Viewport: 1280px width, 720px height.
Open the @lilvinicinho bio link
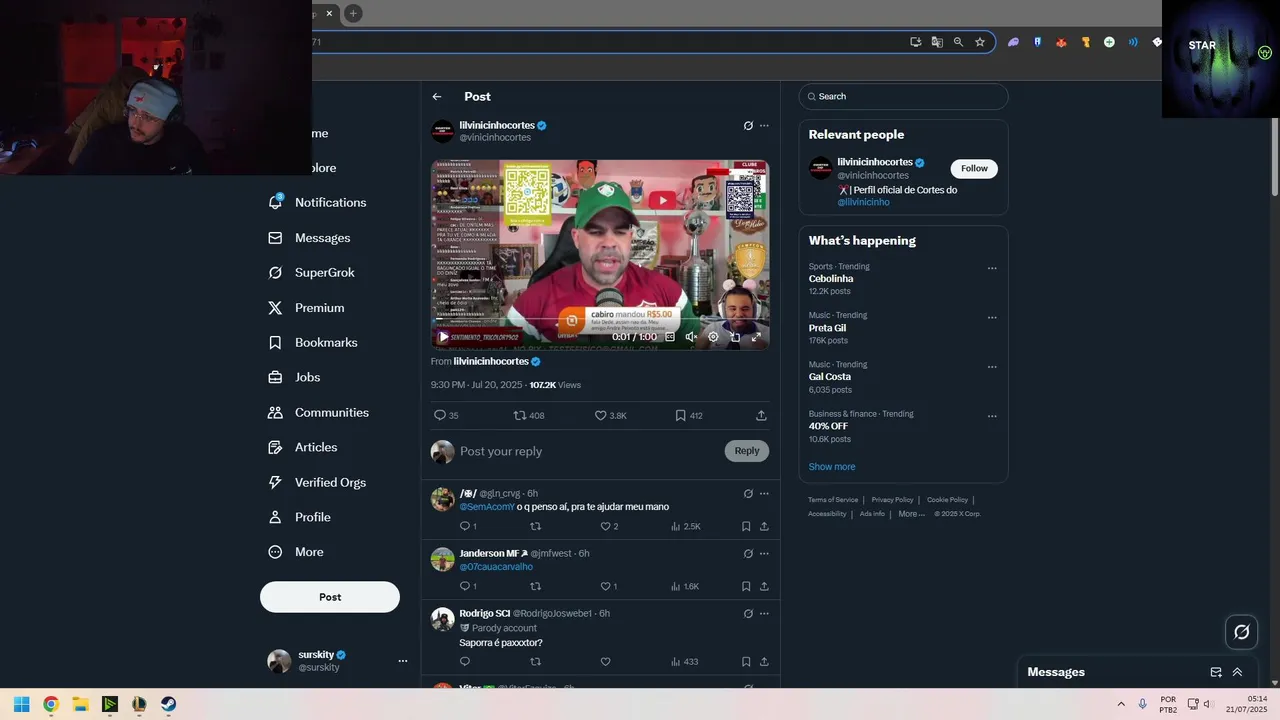(x=863, y=202)
